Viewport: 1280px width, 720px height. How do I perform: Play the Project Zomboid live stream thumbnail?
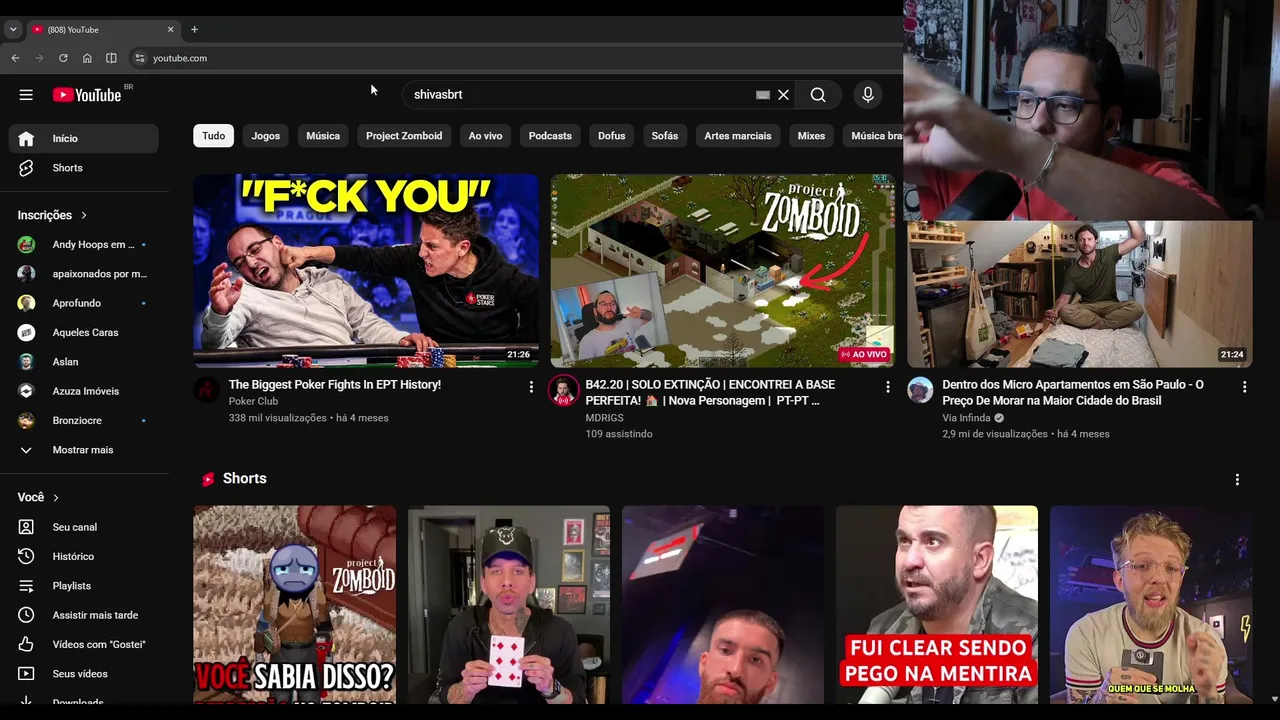(723, 271)
